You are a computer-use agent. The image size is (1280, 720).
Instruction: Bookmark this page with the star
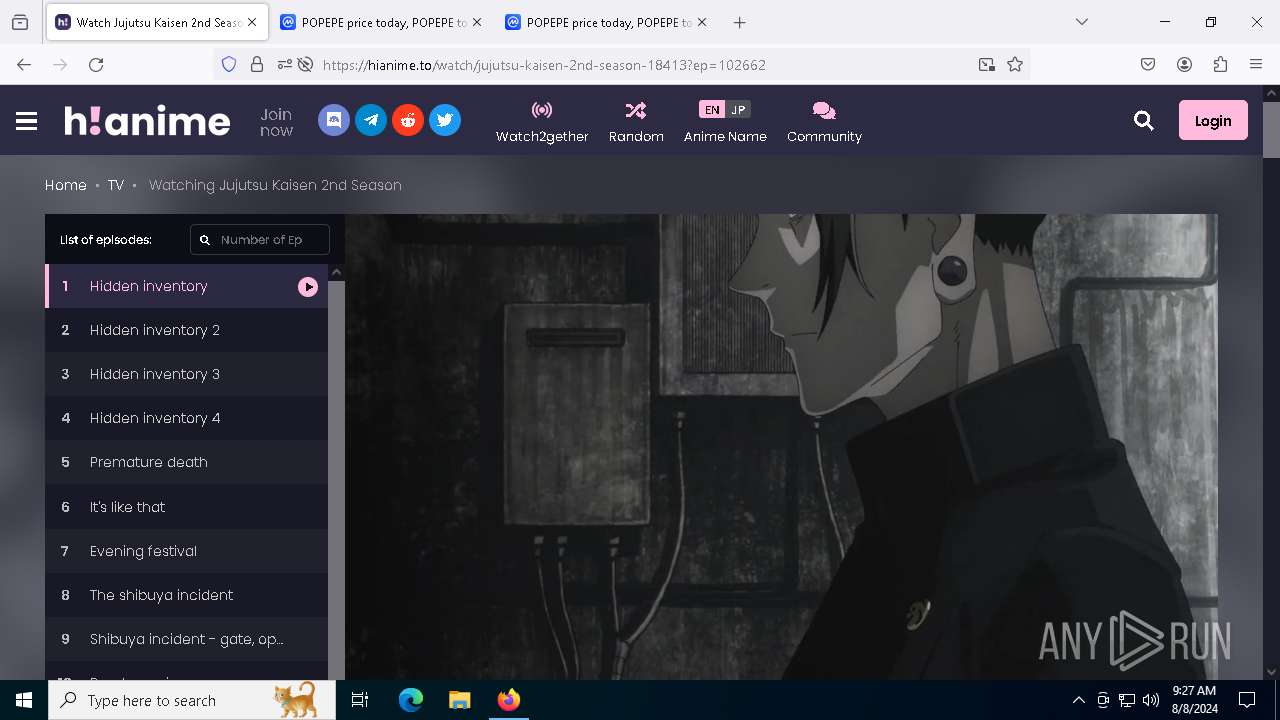[1015, 64]
